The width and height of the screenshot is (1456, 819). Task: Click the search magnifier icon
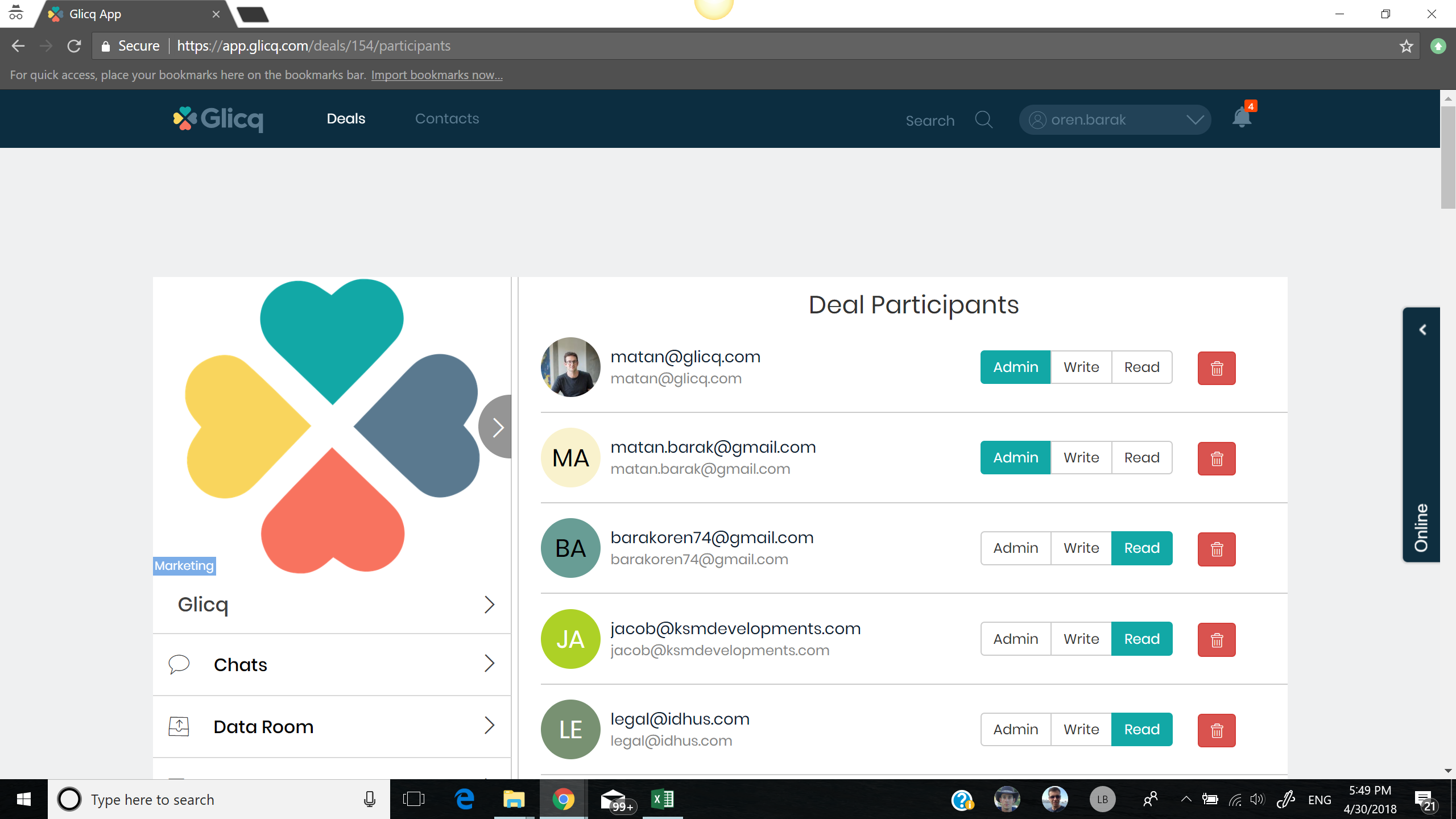pyautogui.click(x=983, y=119)
